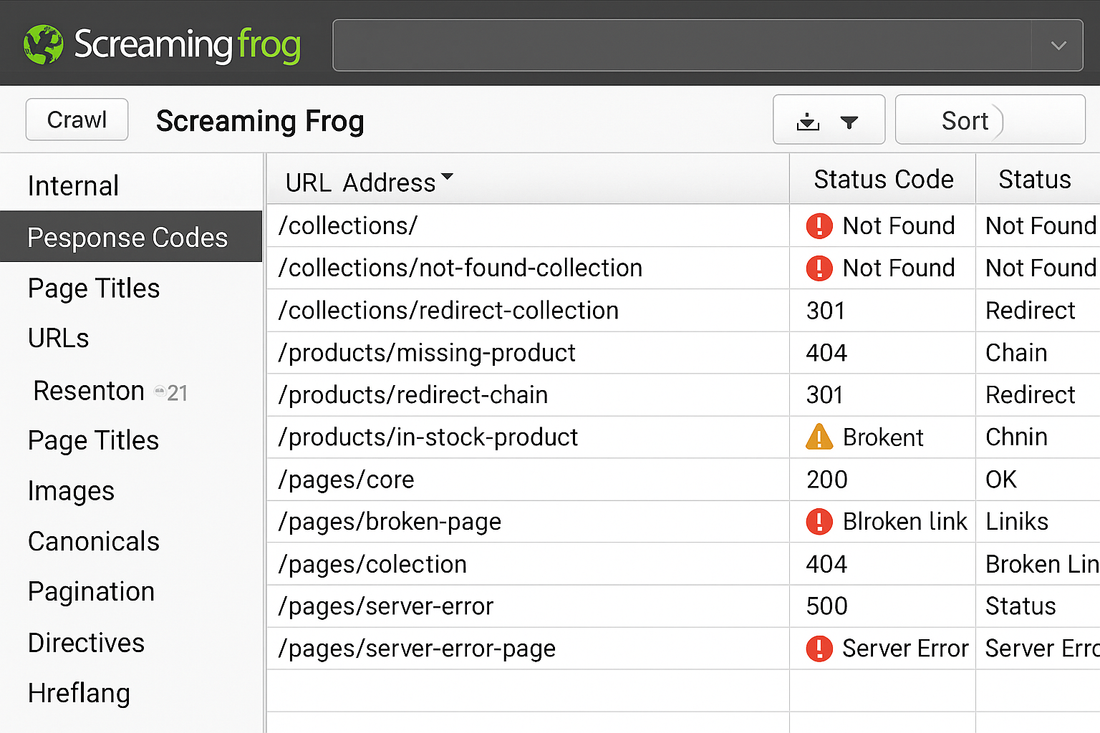Click the download export icon
Viewport: 1100px width, 733px height.
[808, 122]
